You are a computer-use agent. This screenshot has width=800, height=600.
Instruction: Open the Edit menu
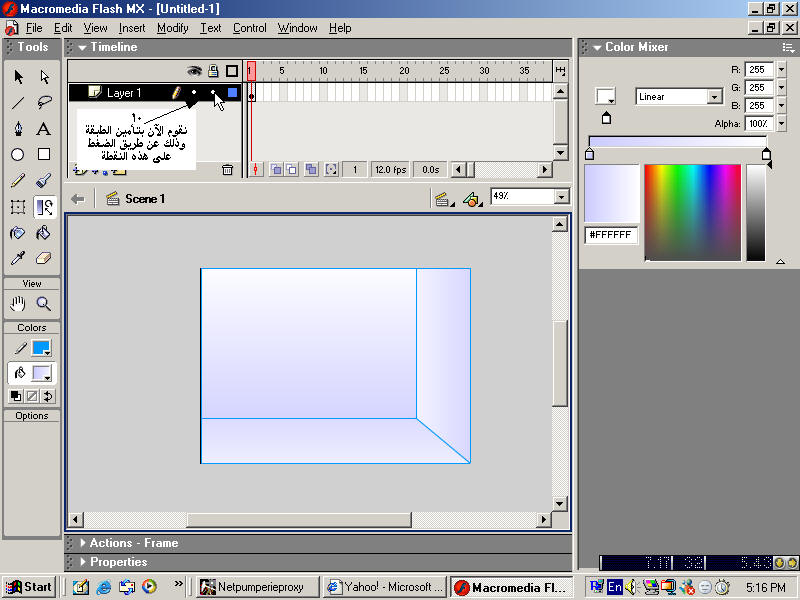coord(63,28)
